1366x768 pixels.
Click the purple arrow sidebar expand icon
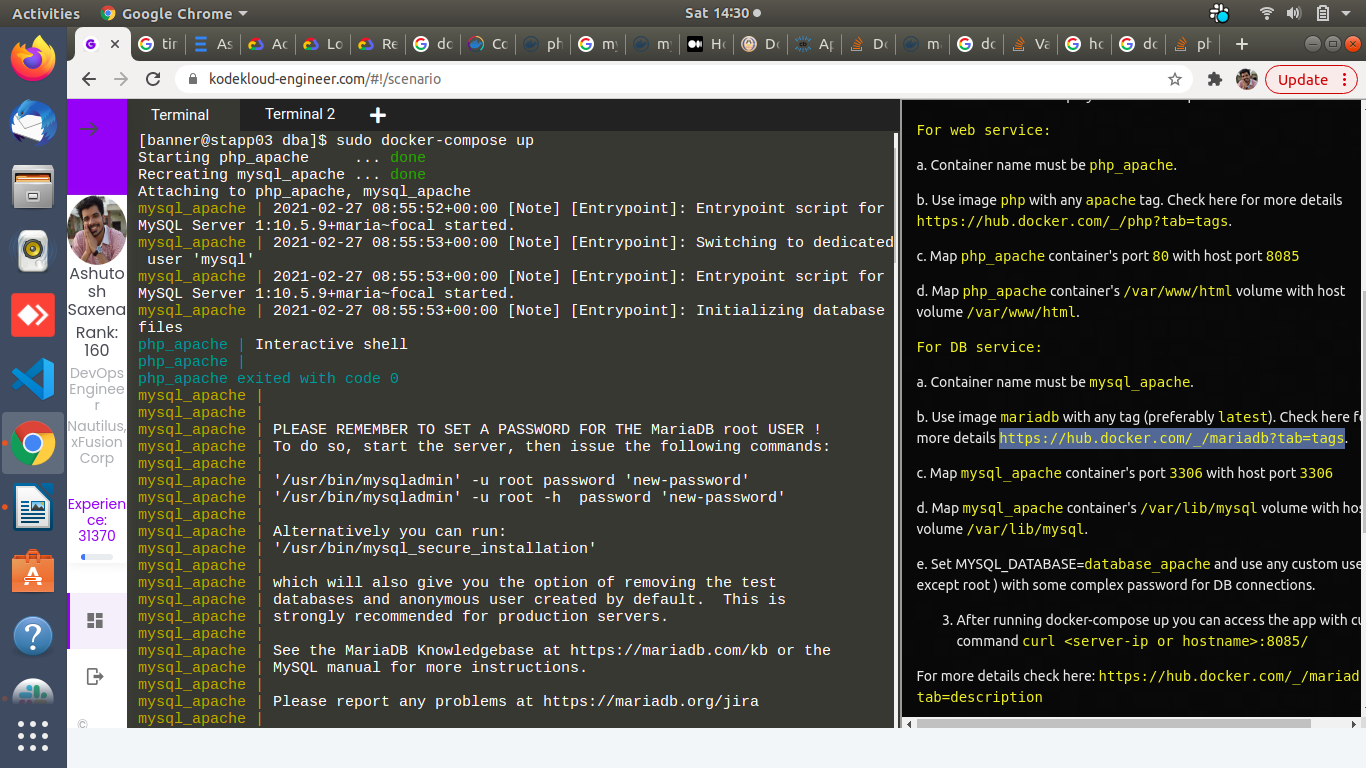(x=88, y=128)
